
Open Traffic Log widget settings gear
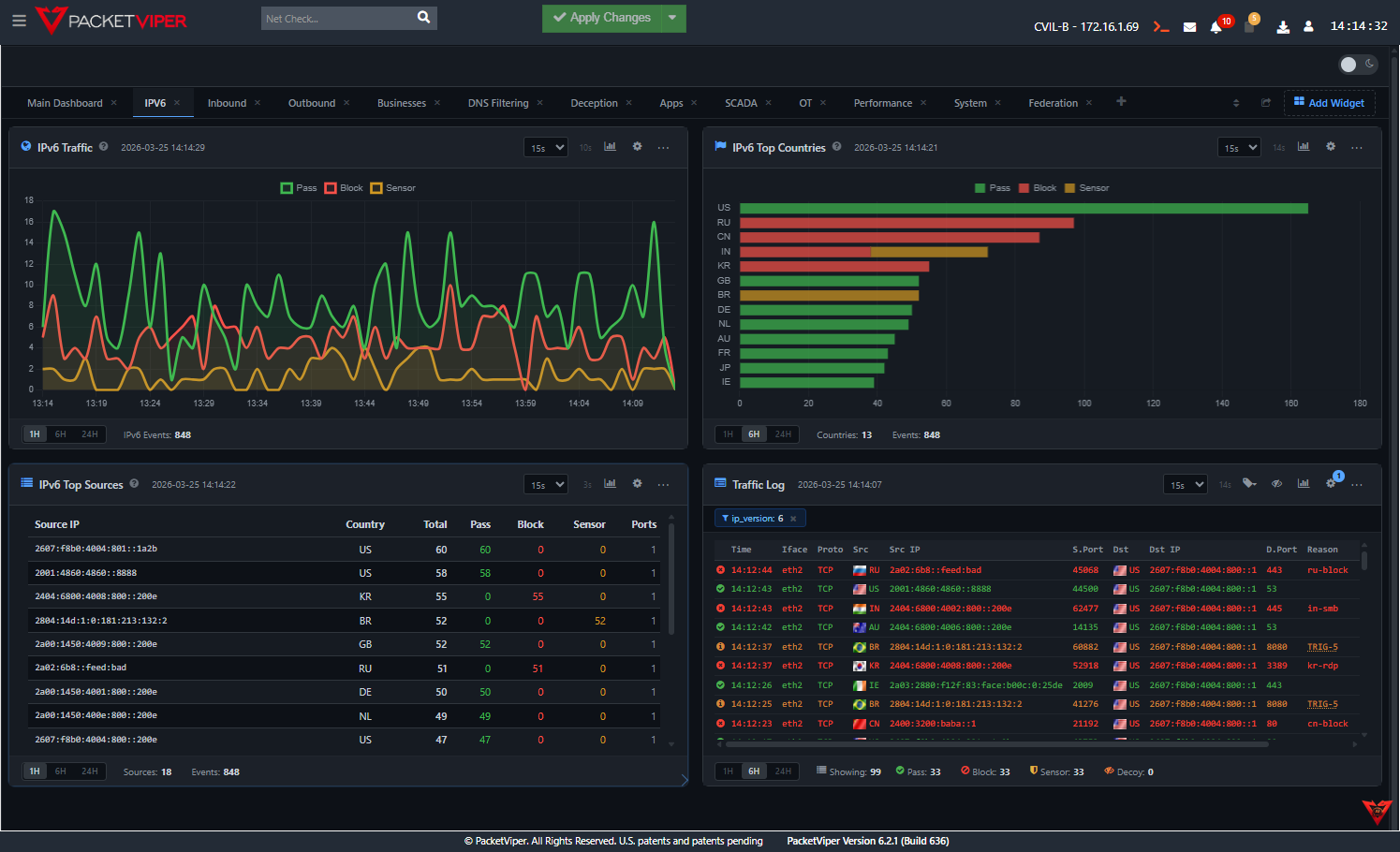tap(1331, 484)
